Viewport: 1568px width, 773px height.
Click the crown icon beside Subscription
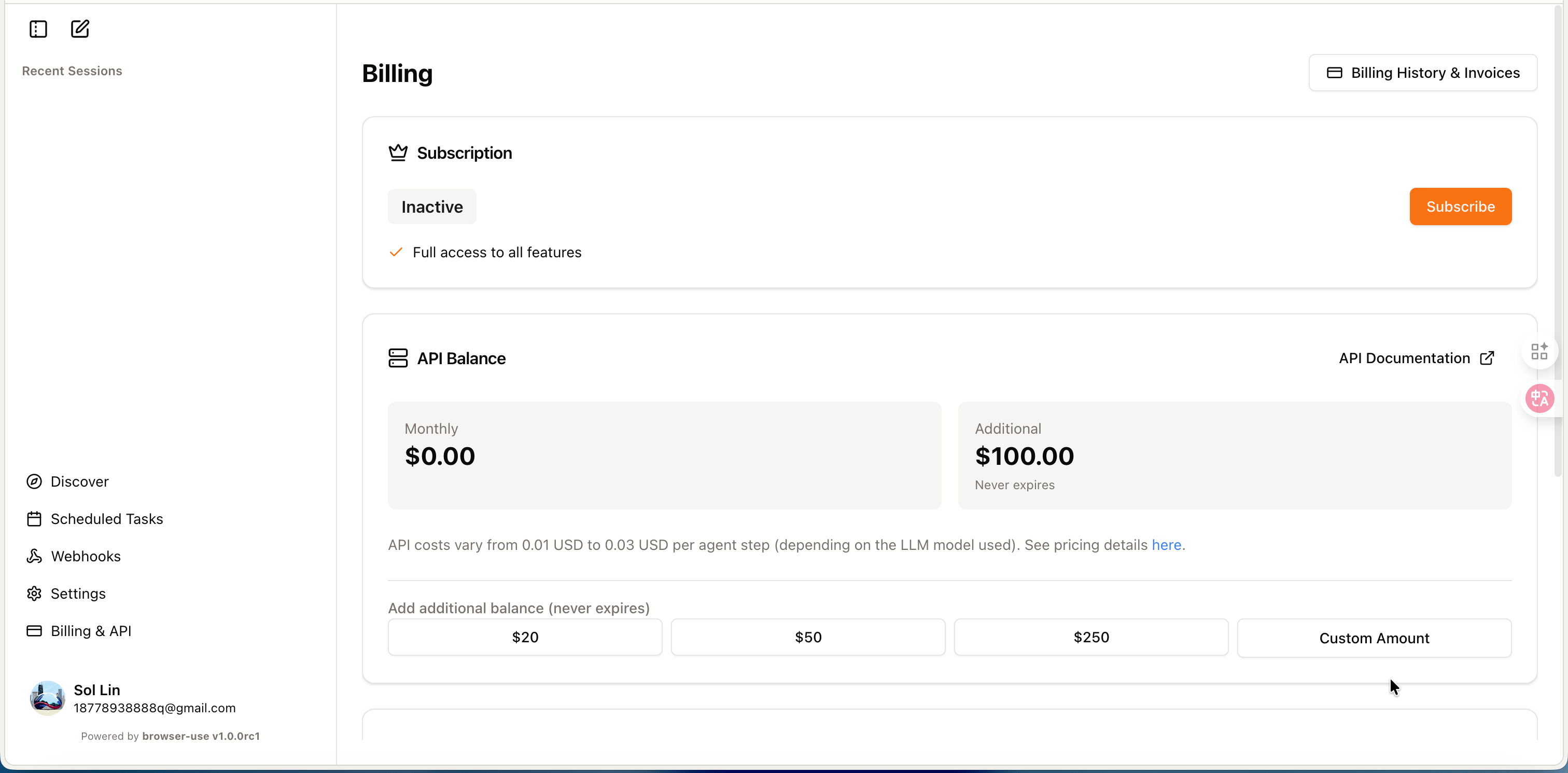pos(398,153)
